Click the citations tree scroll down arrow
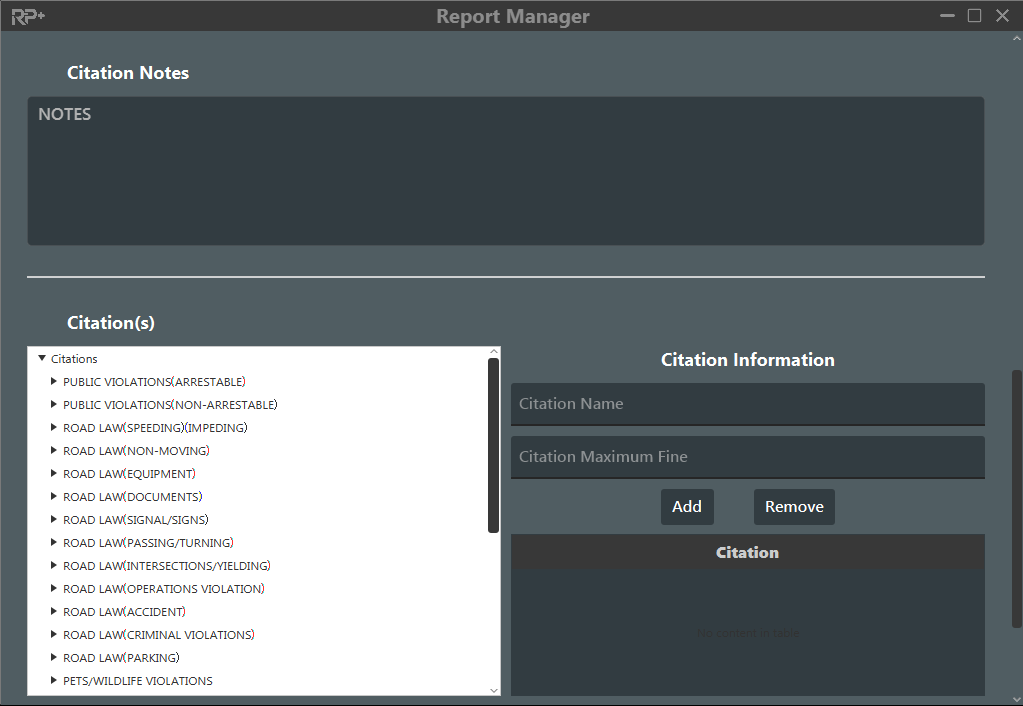This screenshot has width=1023, height=706. pos(493,690)
